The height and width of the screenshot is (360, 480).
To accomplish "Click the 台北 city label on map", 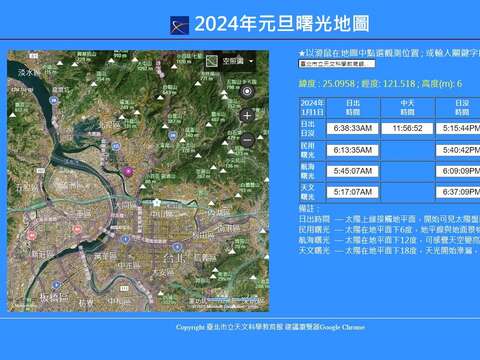I will 175,258.
